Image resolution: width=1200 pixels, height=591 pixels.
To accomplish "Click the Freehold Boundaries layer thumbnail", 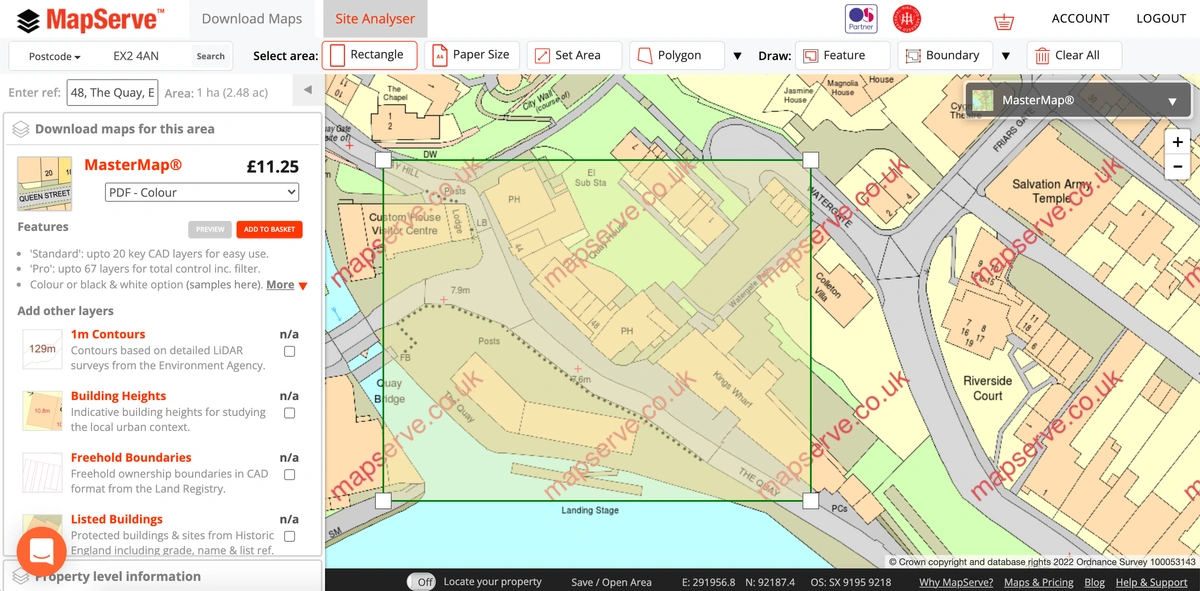I will coord(42,472).
